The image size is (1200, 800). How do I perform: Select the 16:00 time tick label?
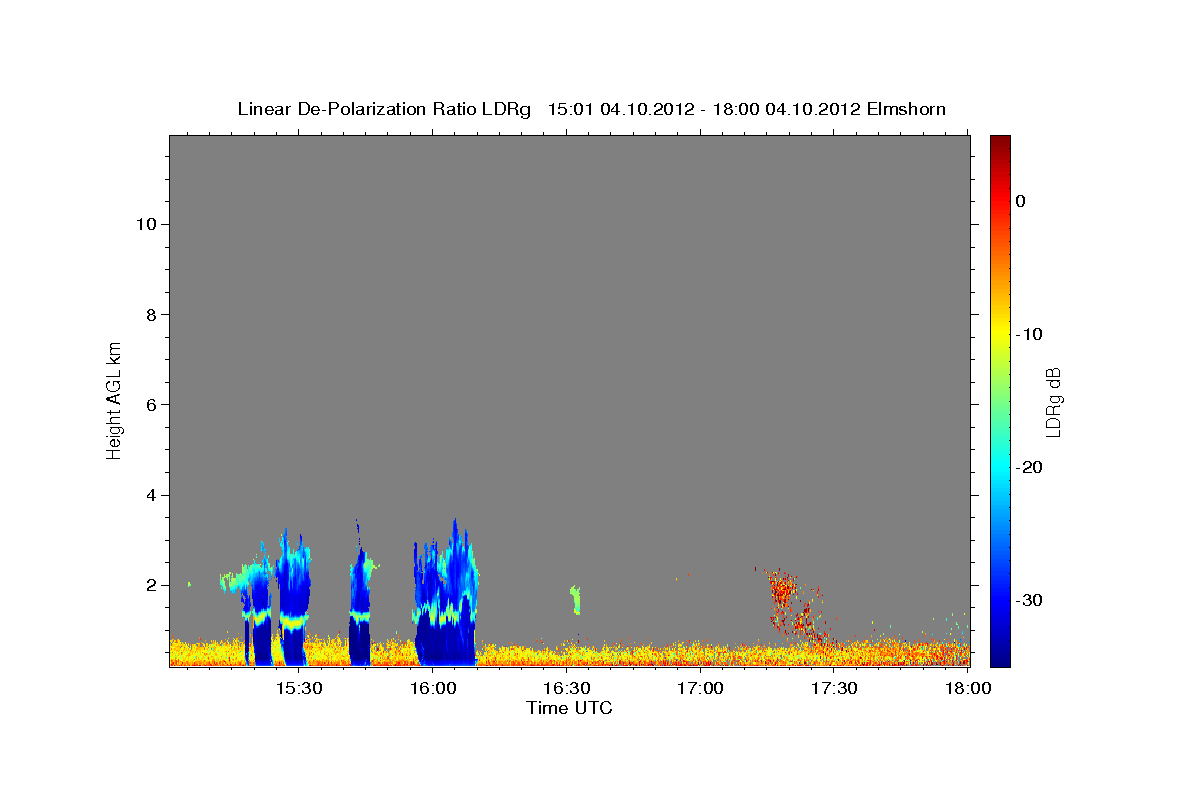(x=433, y=689)
